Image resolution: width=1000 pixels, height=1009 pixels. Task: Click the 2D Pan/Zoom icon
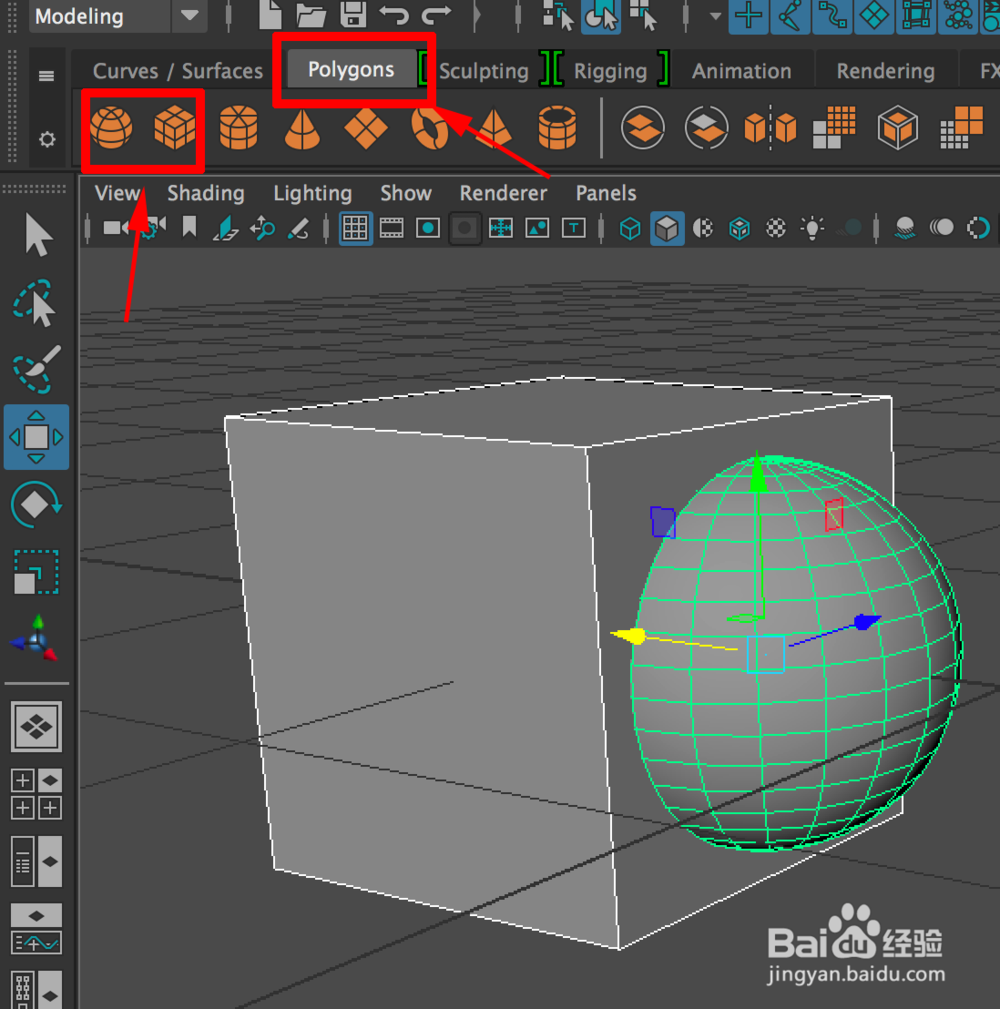coord(263,228)
